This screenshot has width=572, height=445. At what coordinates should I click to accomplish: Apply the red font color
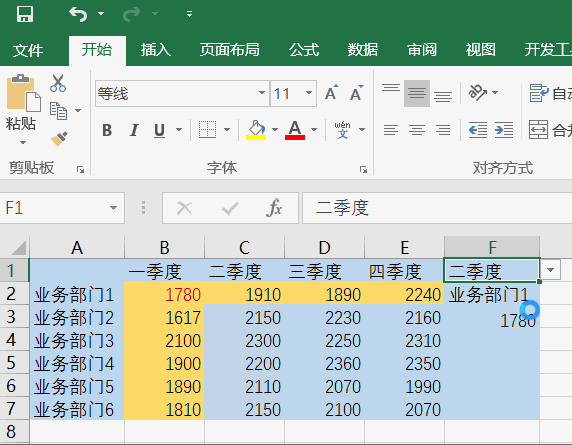click(295, 129)
